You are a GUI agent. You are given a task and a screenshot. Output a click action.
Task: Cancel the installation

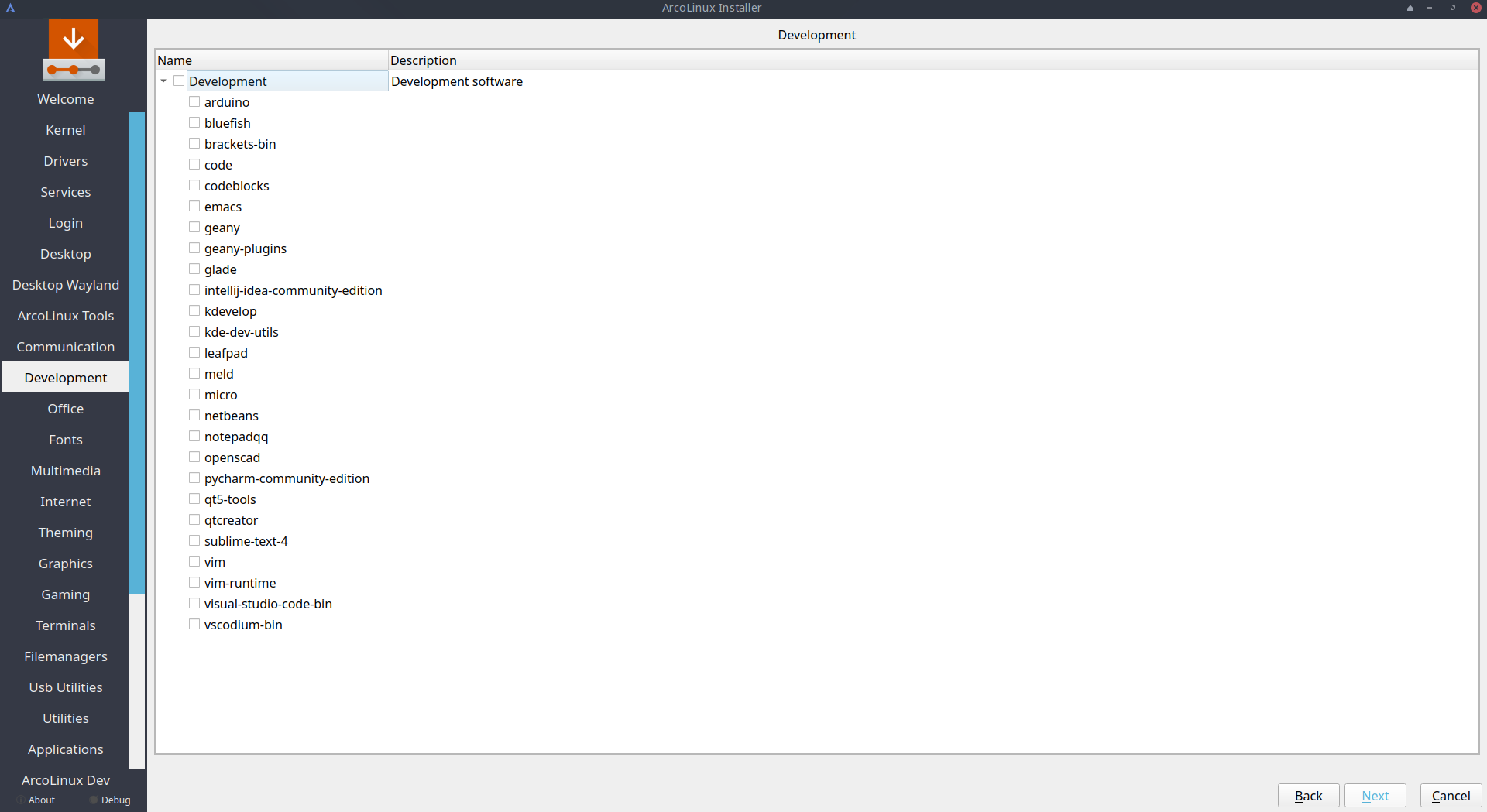point(1451,796)
